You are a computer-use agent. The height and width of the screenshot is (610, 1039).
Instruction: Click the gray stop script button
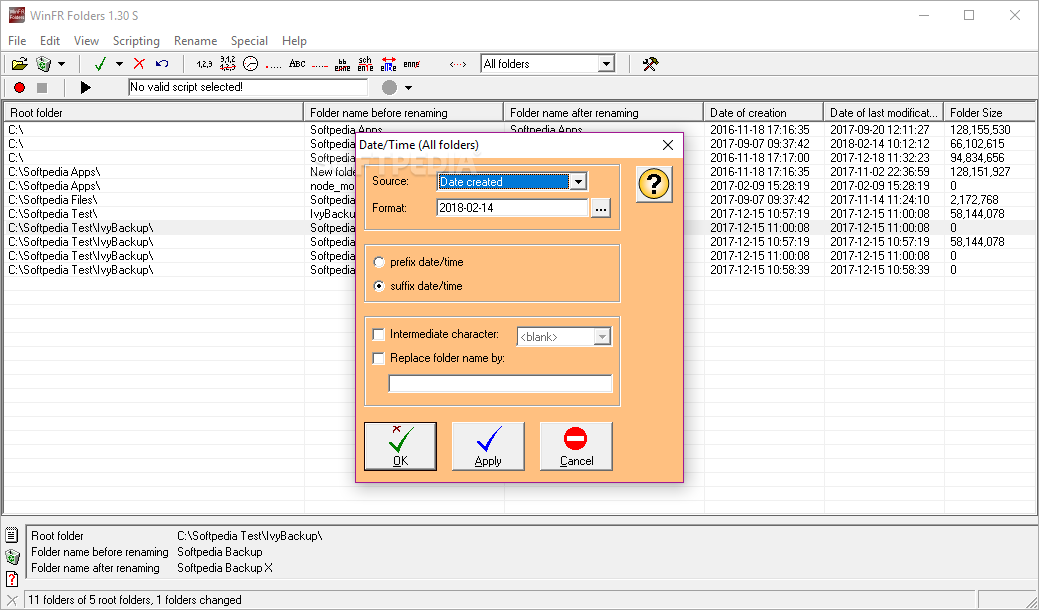click(x=42, y=87)
